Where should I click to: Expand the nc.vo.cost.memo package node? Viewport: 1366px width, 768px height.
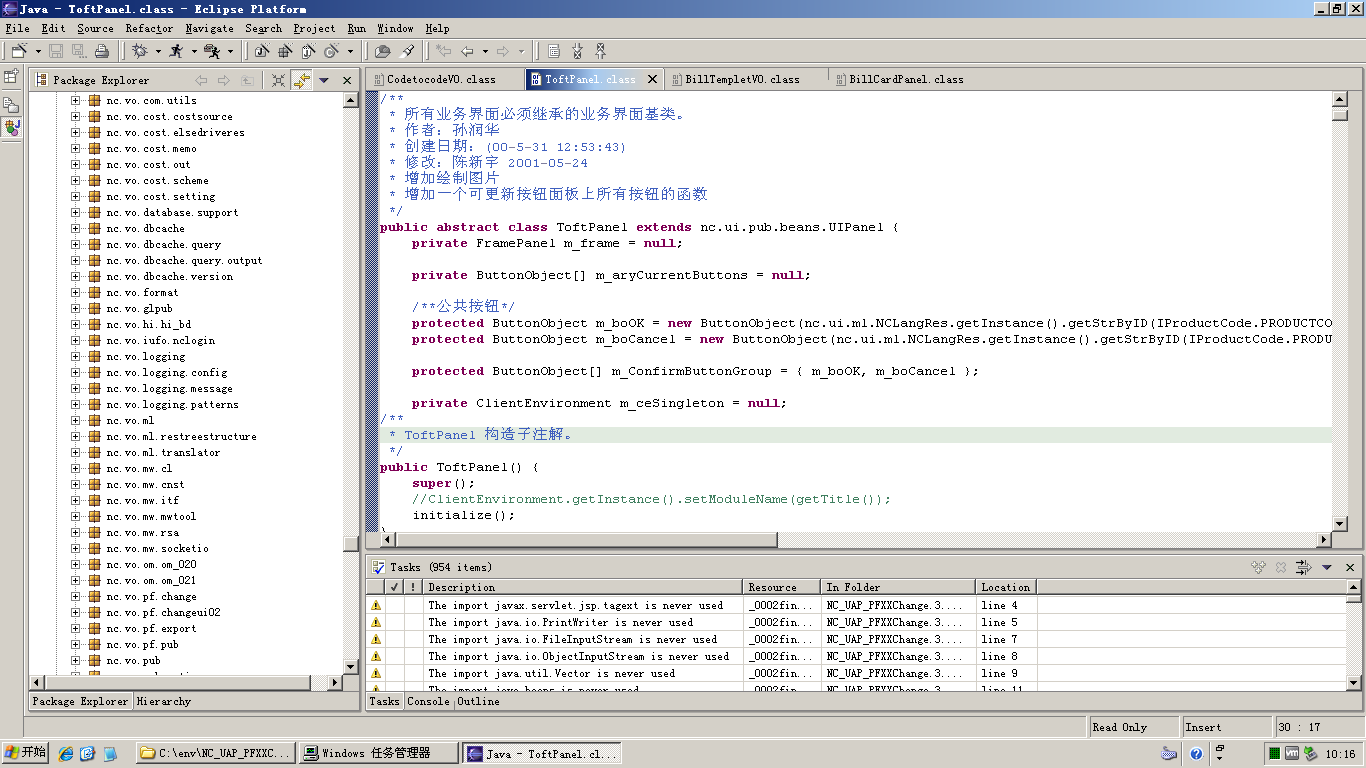coord(75,149)
